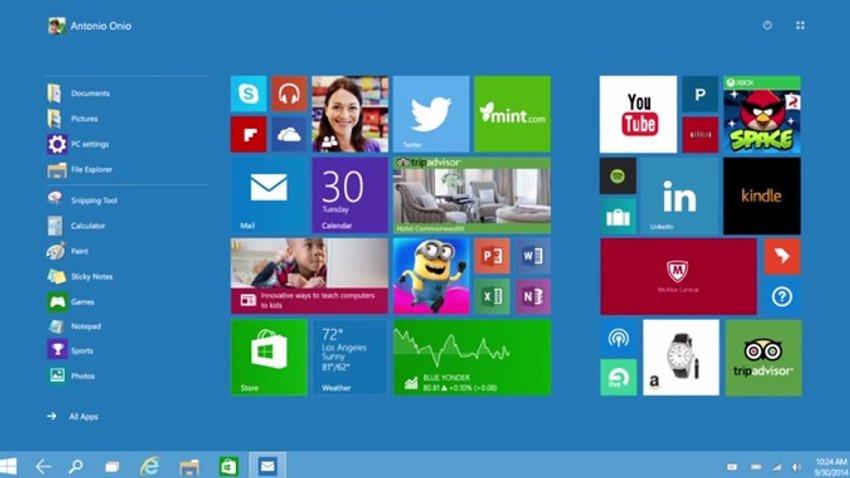Open the Minion game tile
This screenshot has width=850, height=478.
(x=432, y=276)
